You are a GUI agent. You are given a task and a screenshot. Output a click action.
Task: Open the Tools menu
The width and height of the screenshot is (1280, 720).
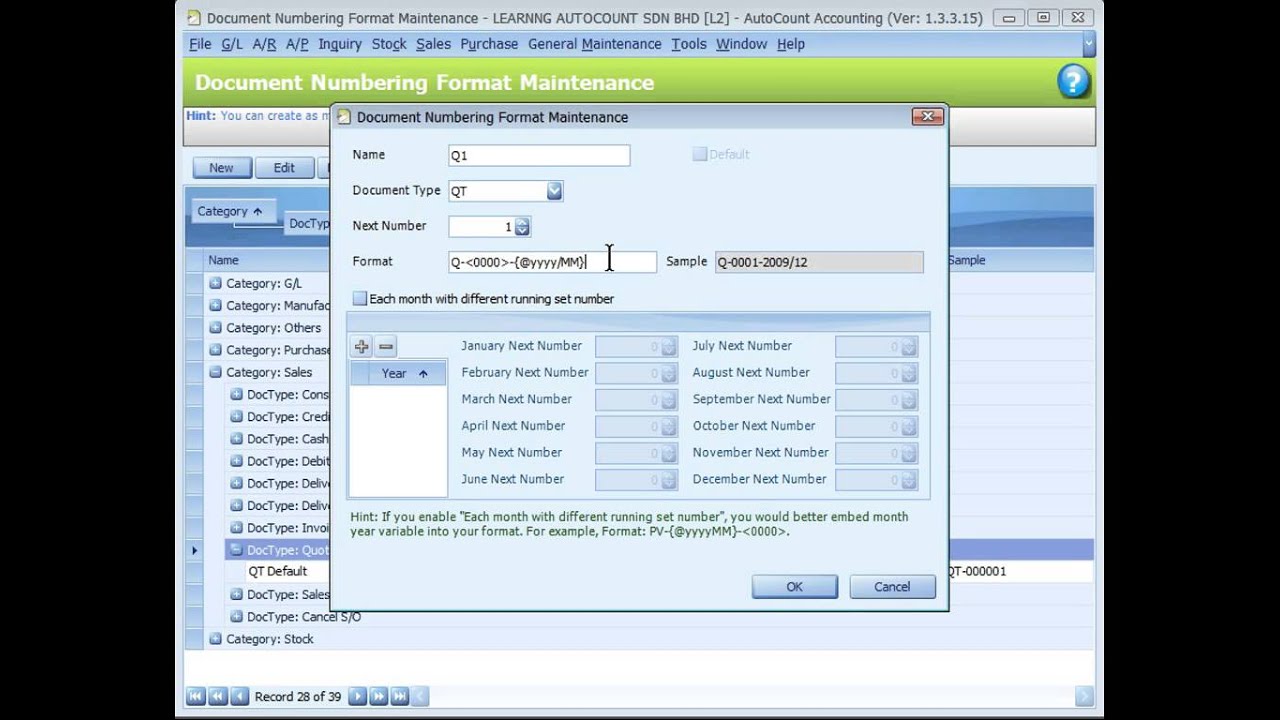688,44
